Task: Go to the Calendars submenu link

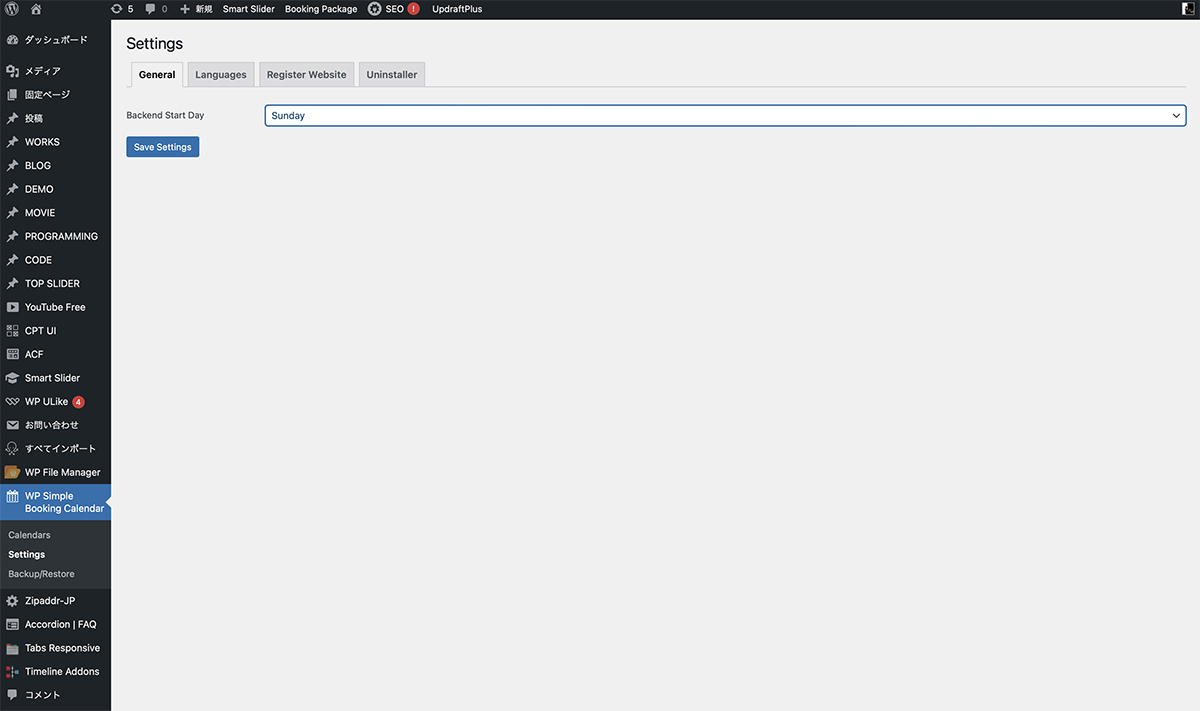Action: [29, 535]
